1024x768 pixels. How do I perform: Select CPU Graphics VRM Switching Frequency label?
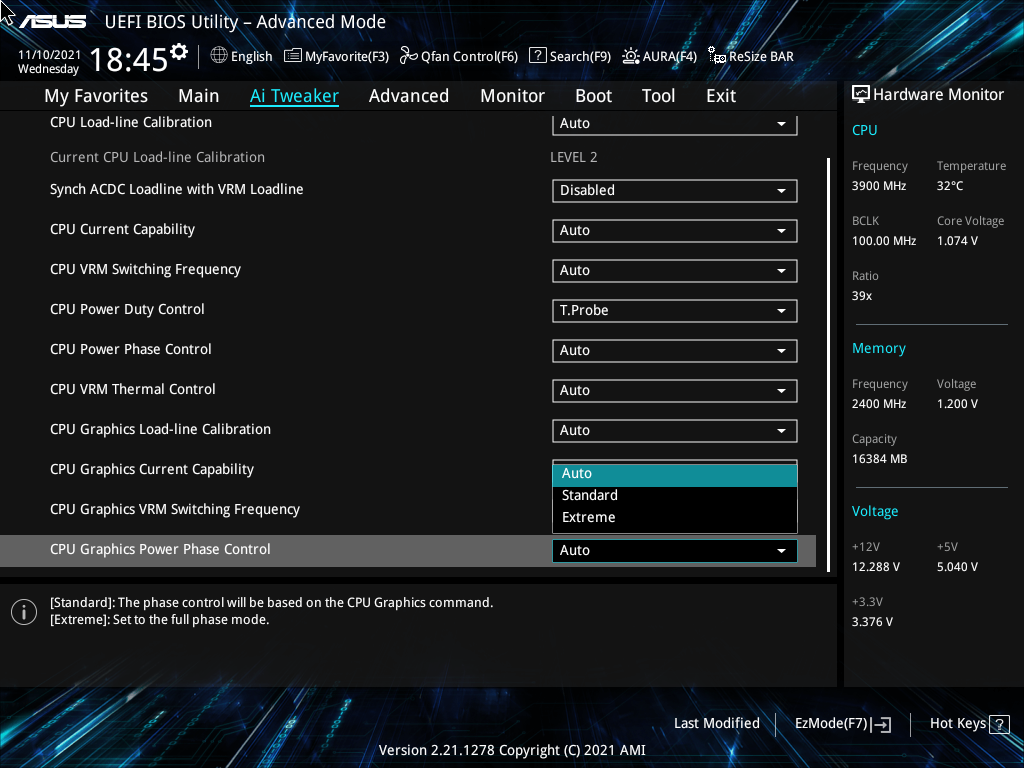pyautogui.click(x=175, y=509)
